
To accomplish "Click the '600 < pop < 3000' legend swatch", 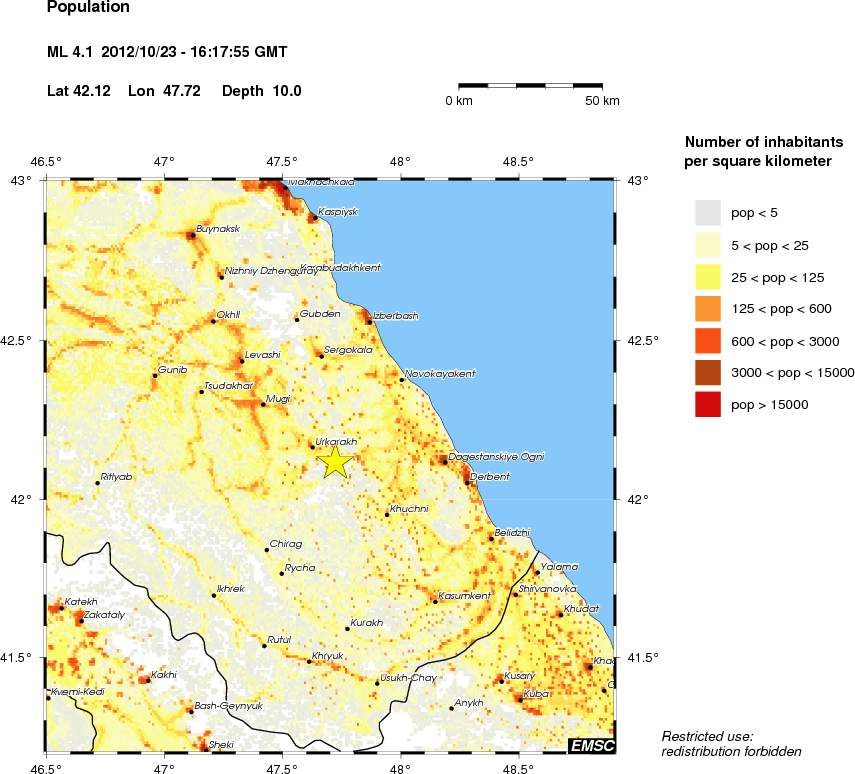I will (708, 341).
